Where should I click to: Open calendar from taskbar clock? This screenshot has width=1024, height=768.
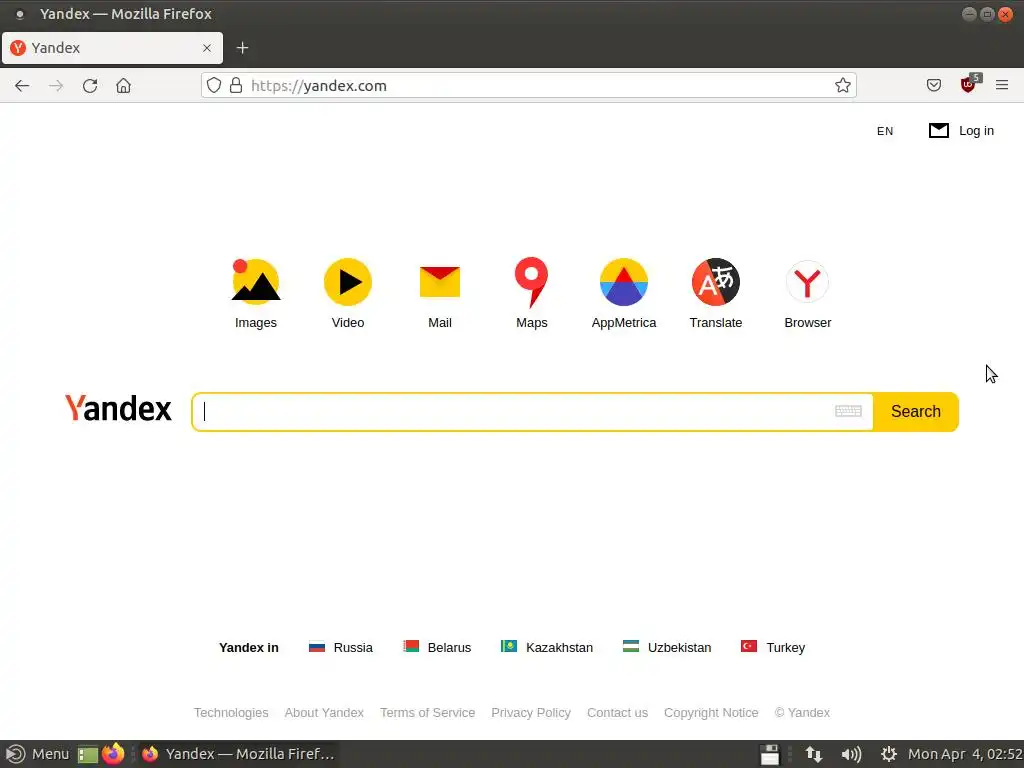tap(965, 754)
